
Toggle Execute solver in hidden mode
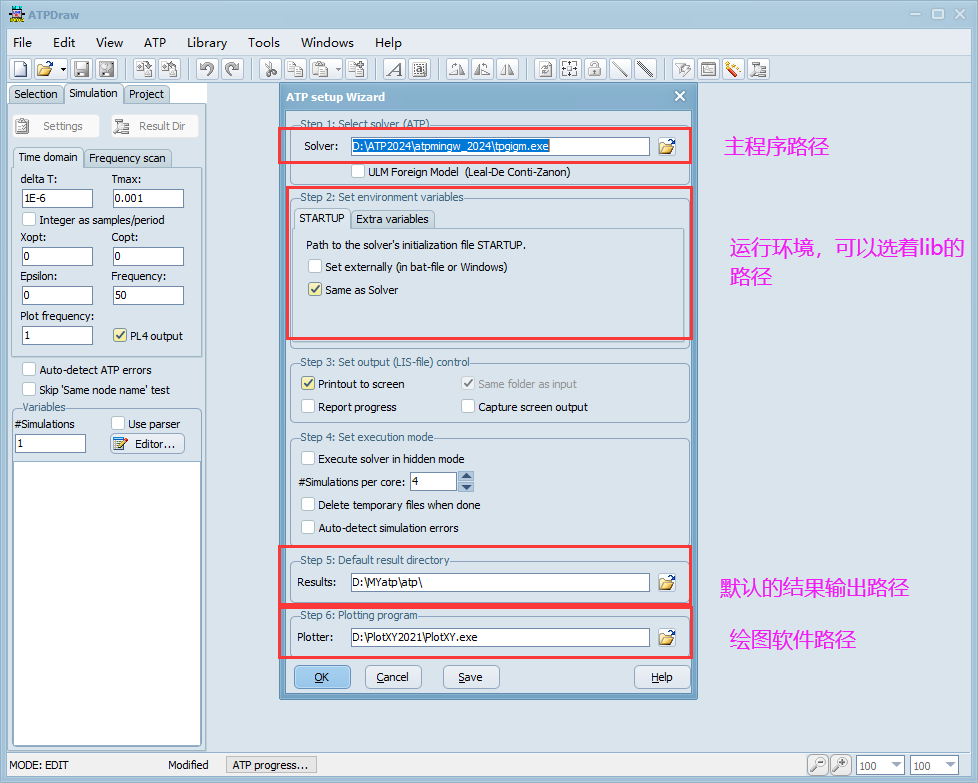(308, 459)
